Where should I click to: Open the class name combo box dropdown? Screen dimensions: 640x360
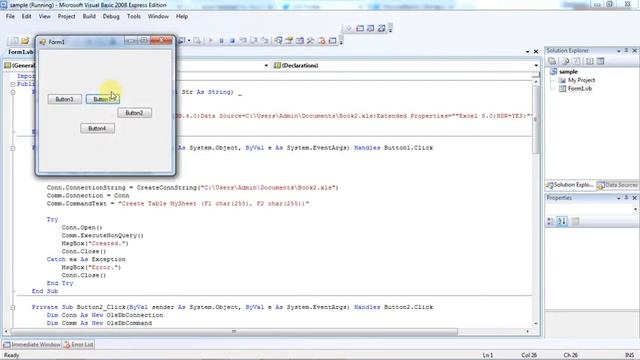(266, 65)
